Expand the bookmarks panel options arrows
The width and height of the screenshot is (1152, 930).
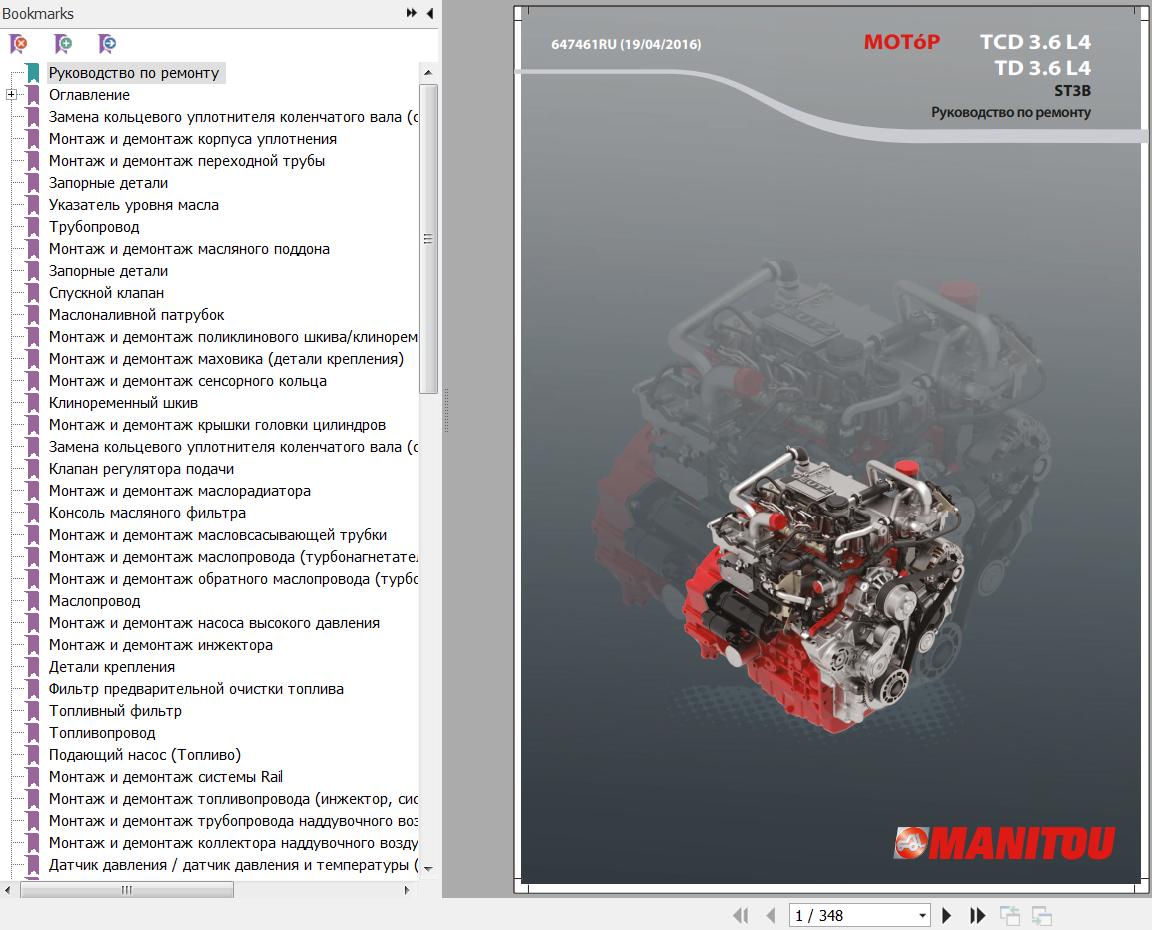click(x=411, y=13)
